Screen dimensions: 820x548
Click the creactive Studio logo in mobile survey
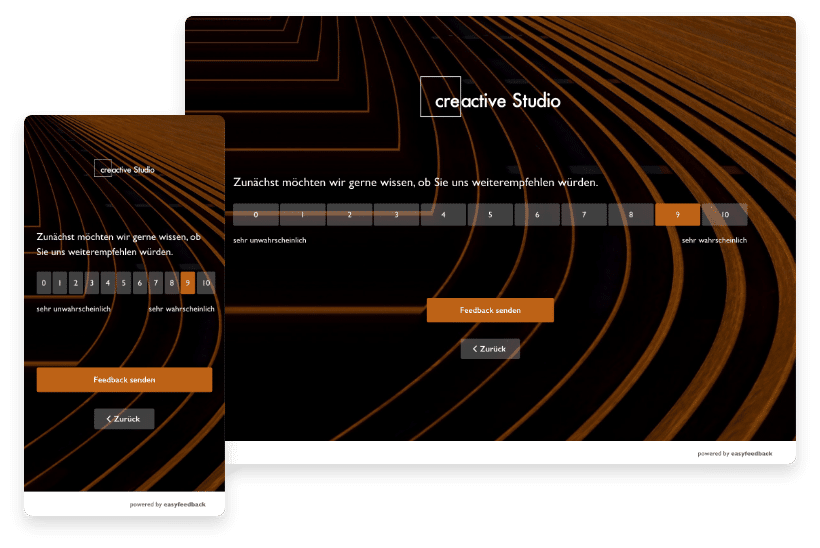(124, 169)
